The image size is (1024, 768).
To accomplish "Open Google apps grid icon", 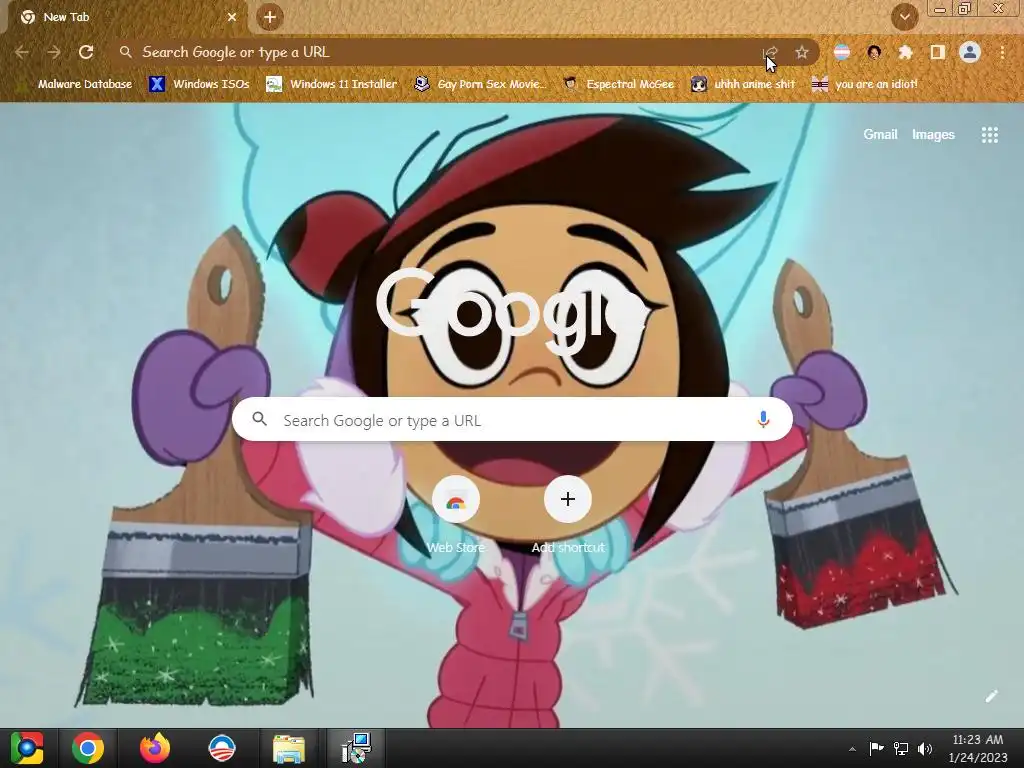I will (x=989, y=135).
